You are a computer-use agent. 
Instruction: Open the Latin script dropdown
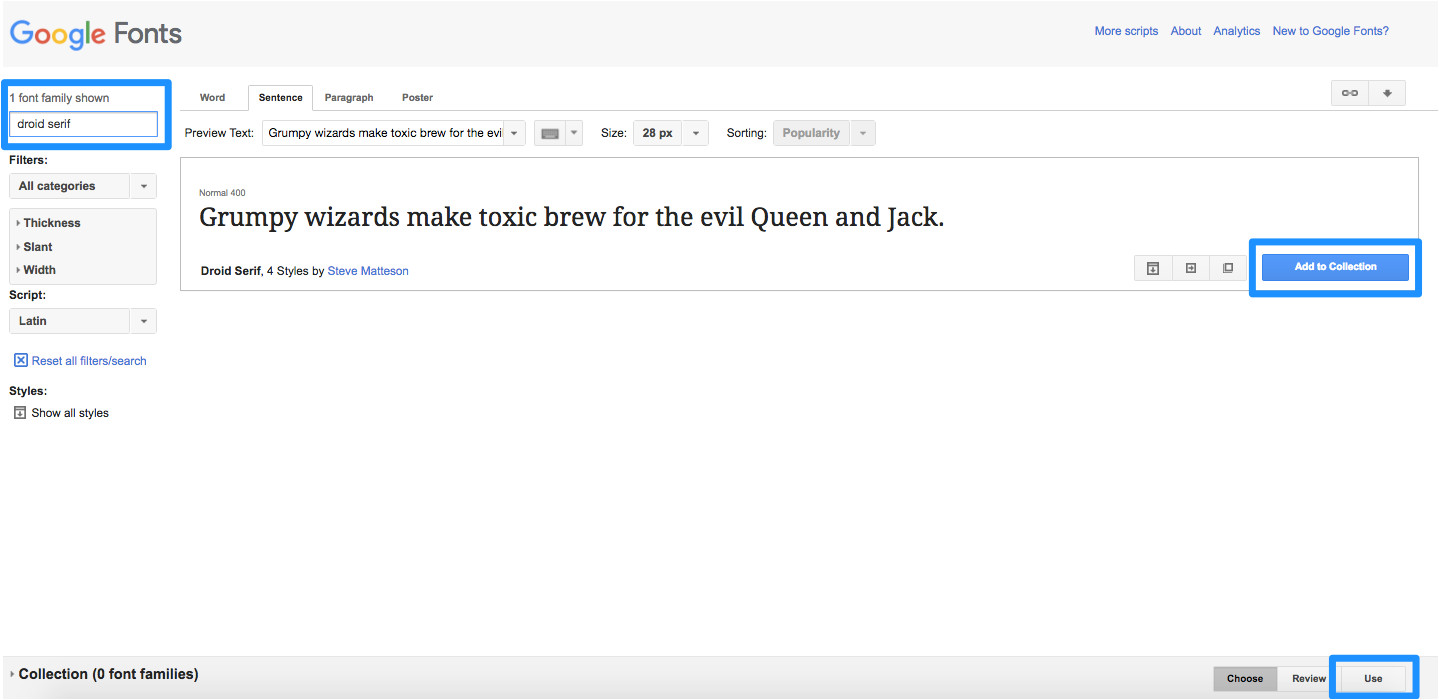click(82, 321)
